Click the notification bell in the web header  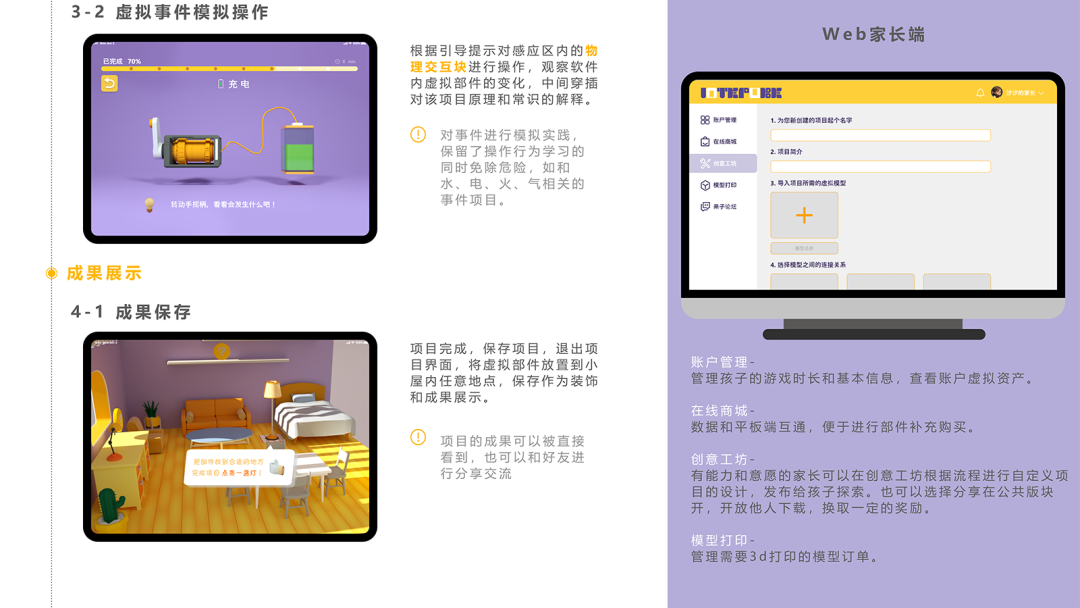pos(980,92)
